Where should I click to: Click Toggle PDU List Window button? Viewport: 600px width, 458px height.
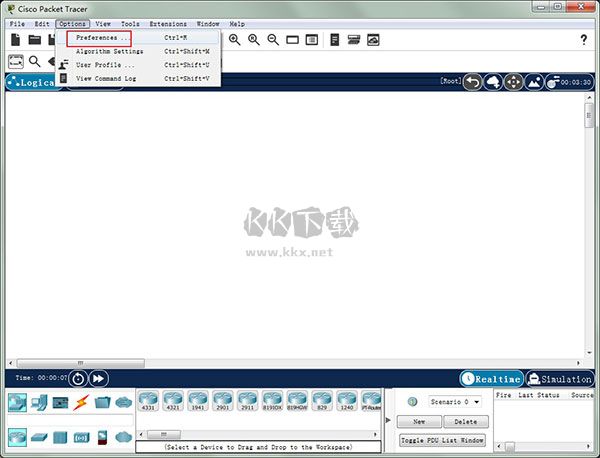[x=442, y=440]
